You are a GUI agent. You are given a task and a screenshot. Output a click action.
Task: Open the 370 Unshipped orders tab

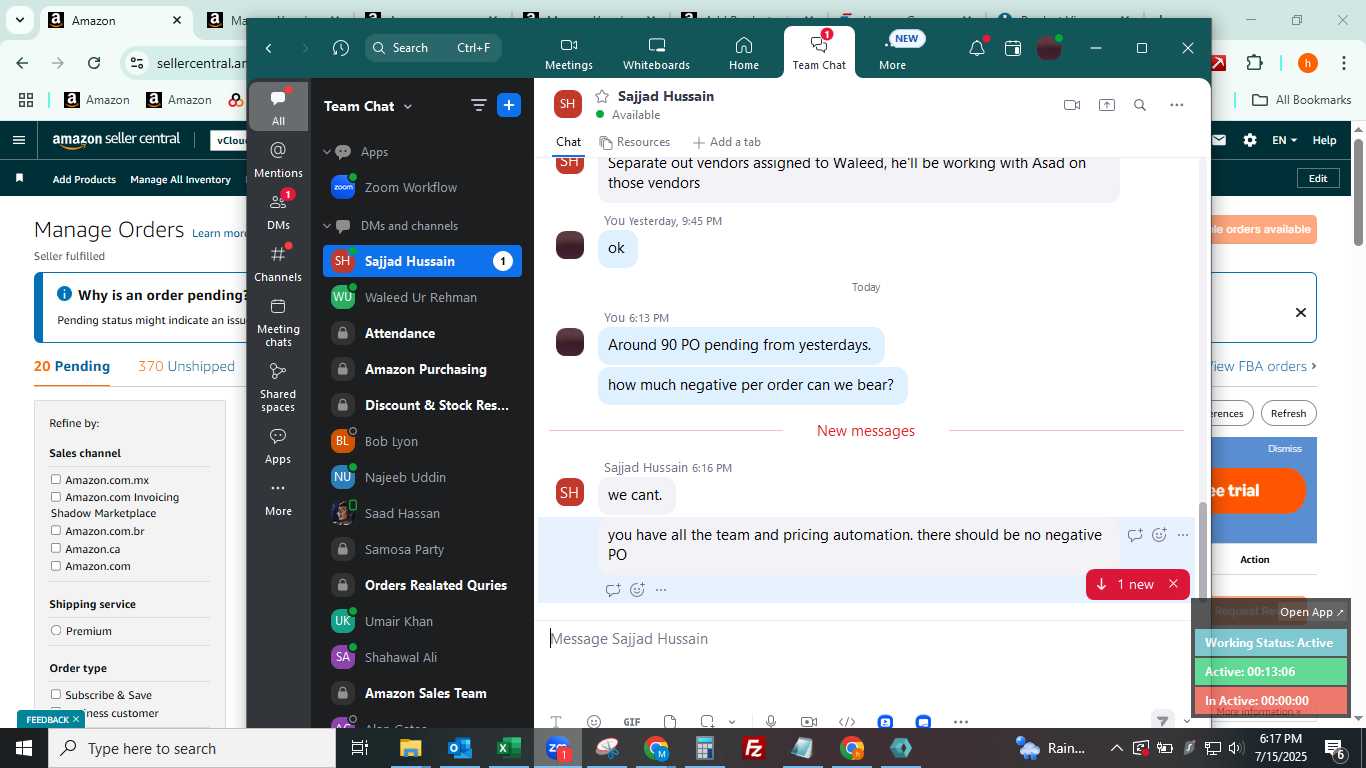point(186,366)
